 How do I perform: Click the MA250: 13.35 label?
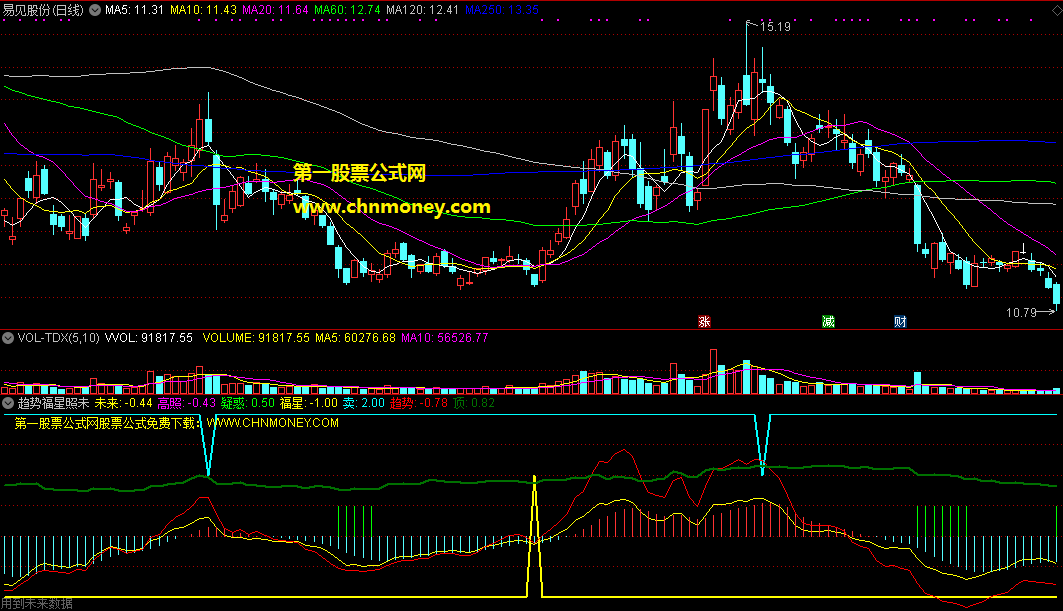tap(502, 10)
